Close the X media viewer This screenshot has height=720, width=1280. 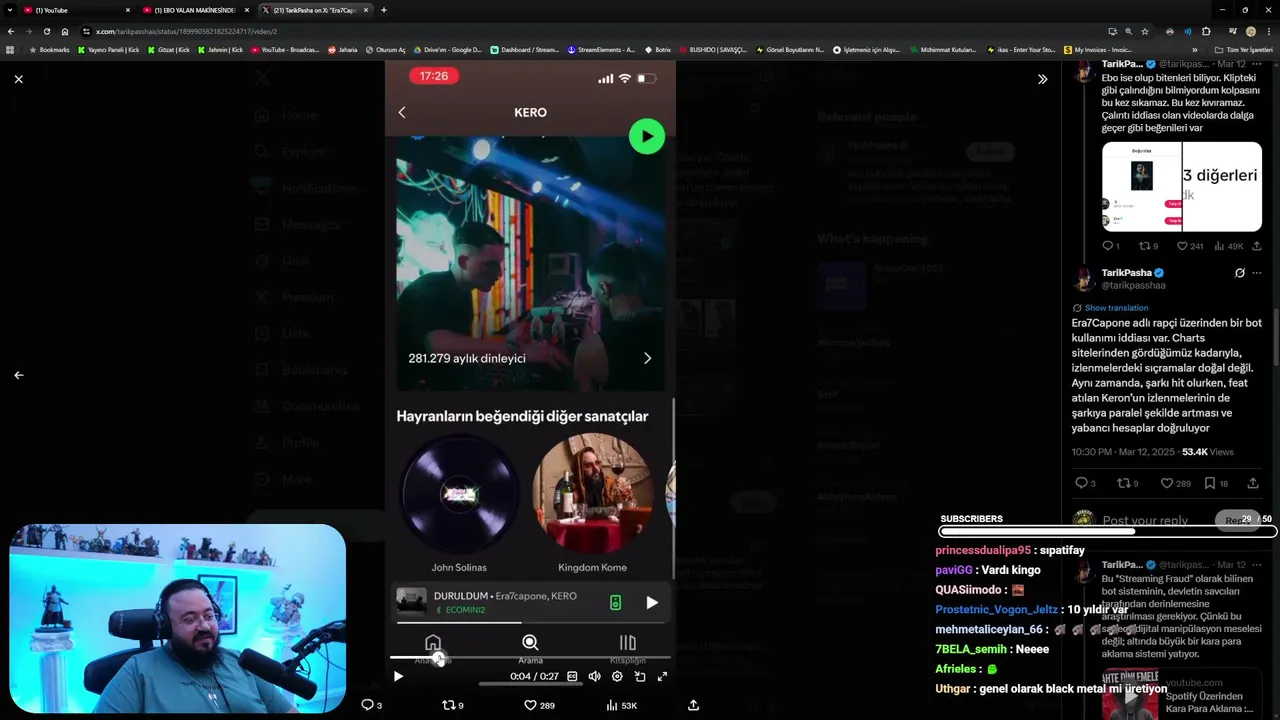[18, 79]
